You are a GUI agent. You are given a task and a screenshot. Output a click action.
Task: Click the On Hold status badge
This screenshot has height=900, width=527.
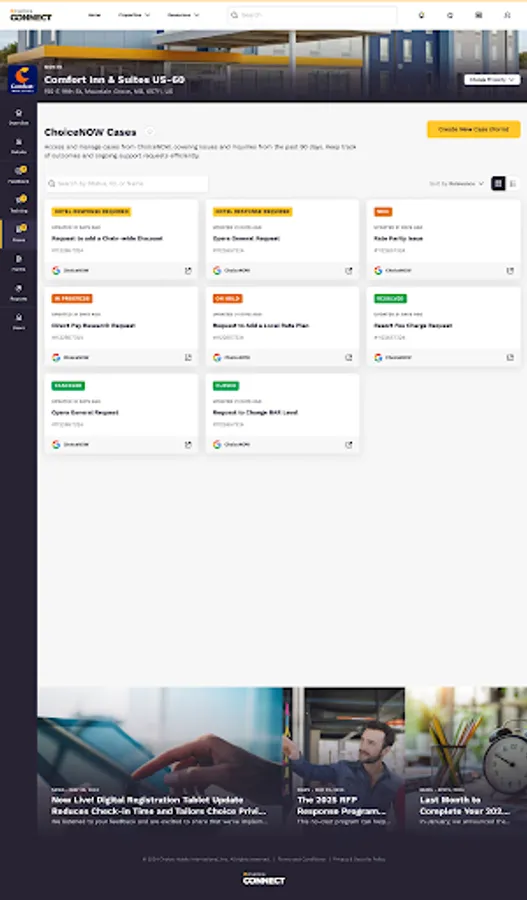(x=227, y=298)
